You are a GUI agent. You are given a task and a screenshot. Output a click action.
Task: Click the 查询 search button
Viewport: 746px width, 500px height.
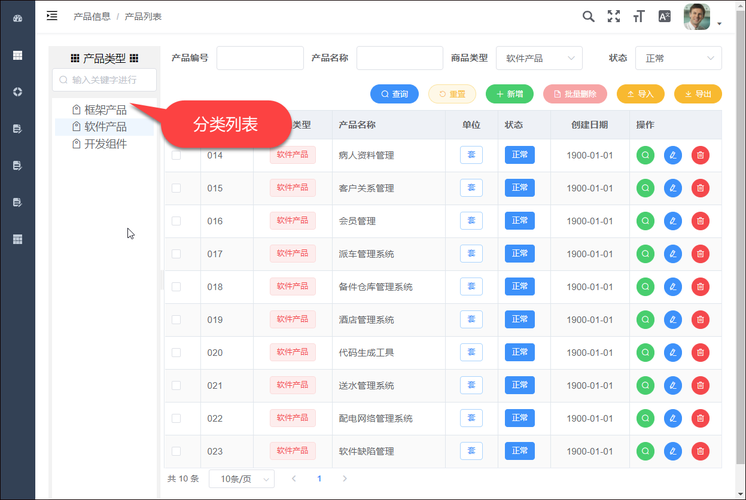(394, 94)
